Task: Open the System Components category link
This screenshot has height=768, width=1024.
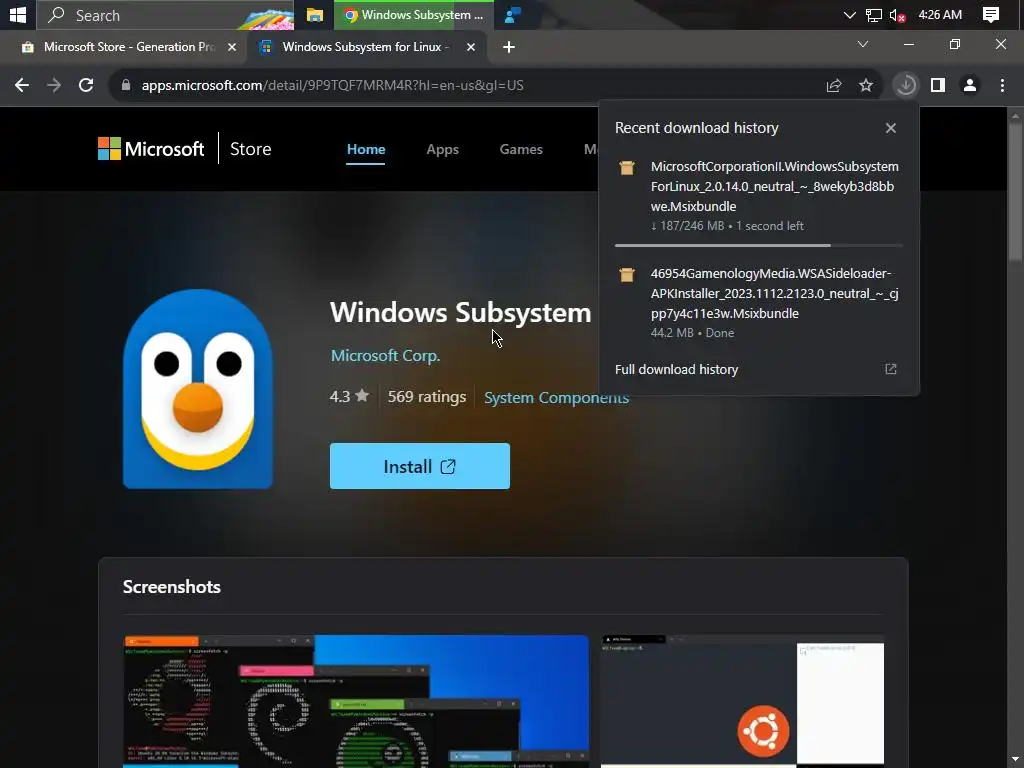Action: point(556,397)
